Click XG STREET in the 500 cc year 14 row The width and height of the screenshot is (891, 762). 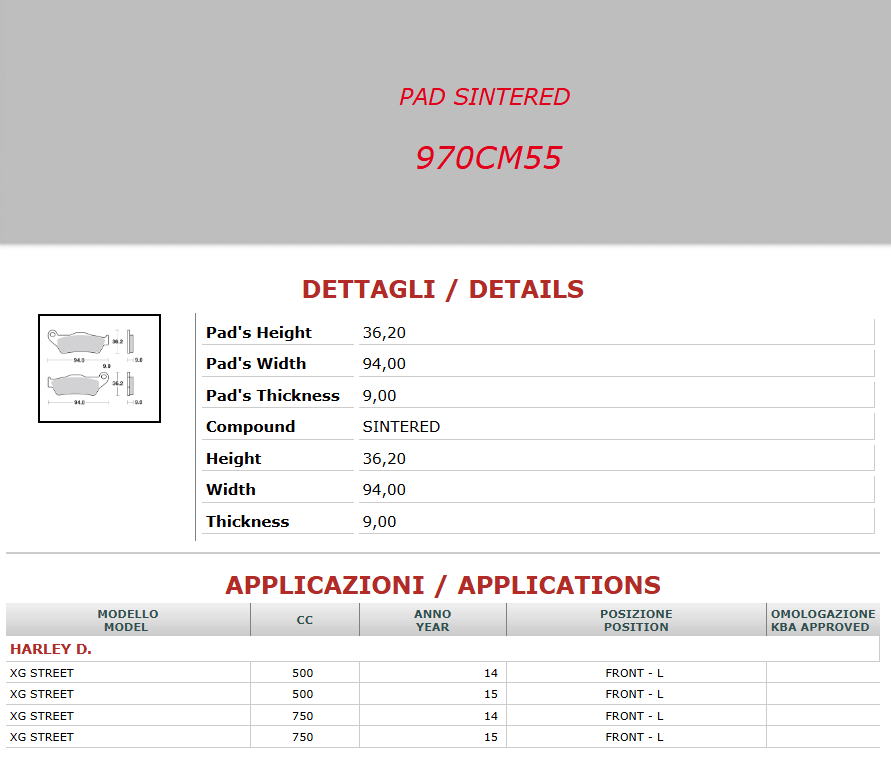(x=41, y=673)
